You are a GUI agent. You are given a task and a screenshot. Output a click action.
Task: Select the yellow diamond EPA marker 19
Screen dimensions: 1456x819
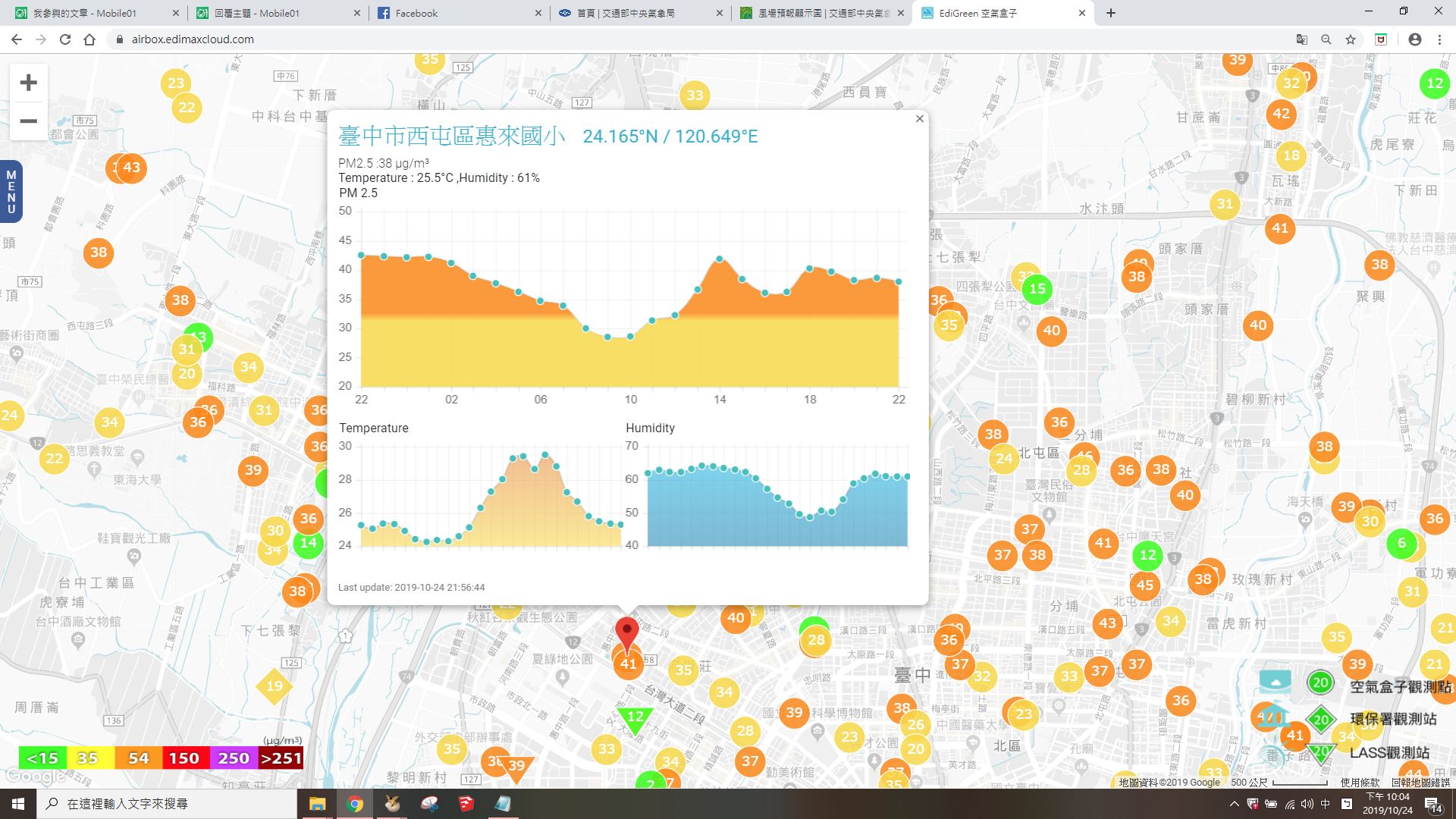[x=275, y=686]
